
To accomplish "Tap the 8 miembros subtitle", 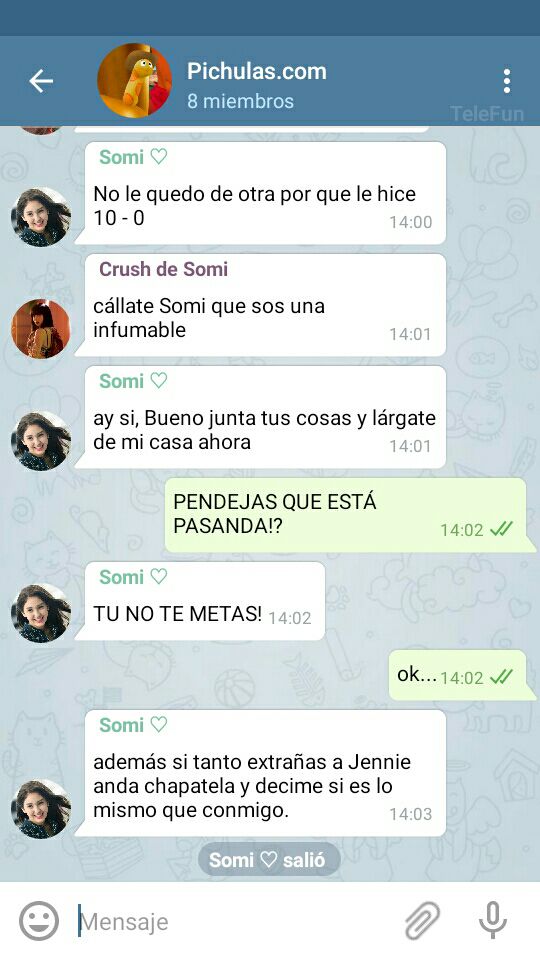I will point(240,101).
